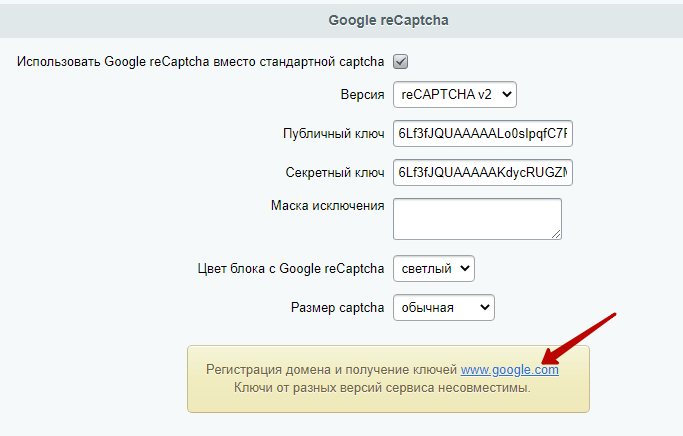This screenshot has height=436, width=683.
Task: Focus the Секретный ключ input field
Action: click(x=483, y=172)
